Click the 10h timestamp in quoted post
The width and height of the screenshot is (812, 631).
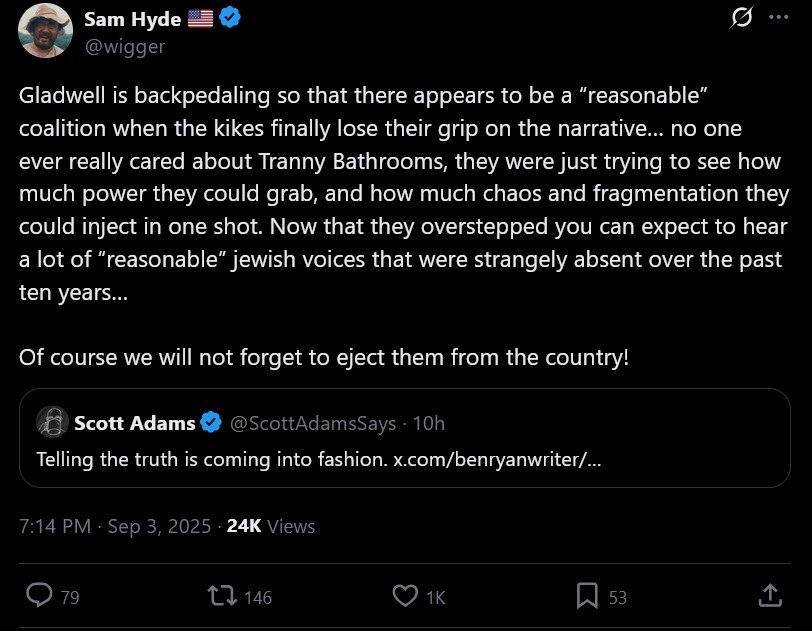click(x=428, y=423)
